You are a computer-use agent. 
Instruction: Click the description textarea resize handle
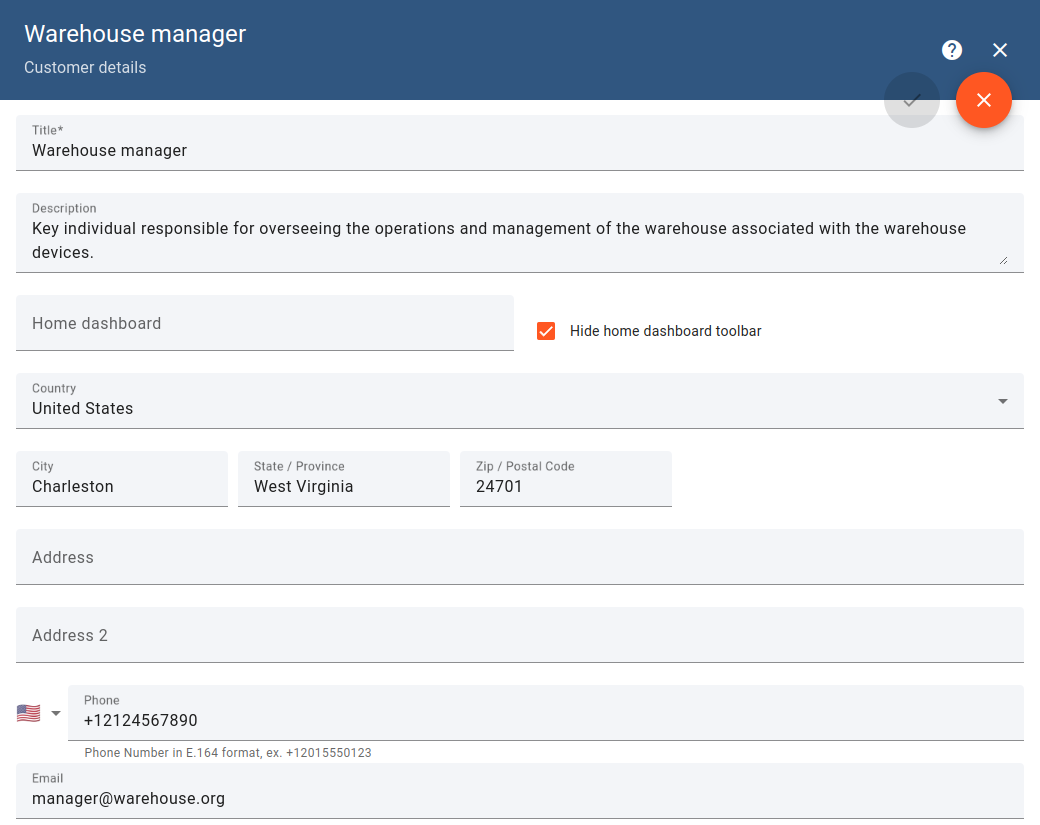(x=1005, y=262)
